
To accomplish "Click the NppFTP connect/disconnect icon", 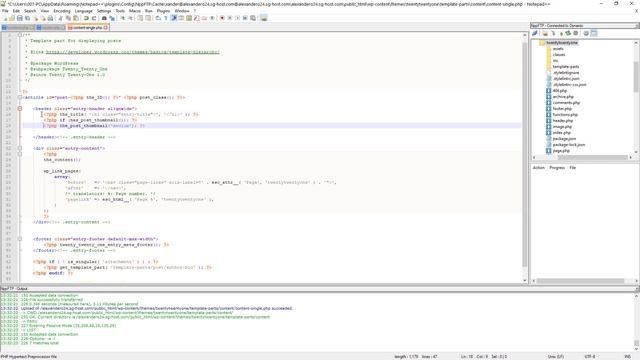I will 534,33.
